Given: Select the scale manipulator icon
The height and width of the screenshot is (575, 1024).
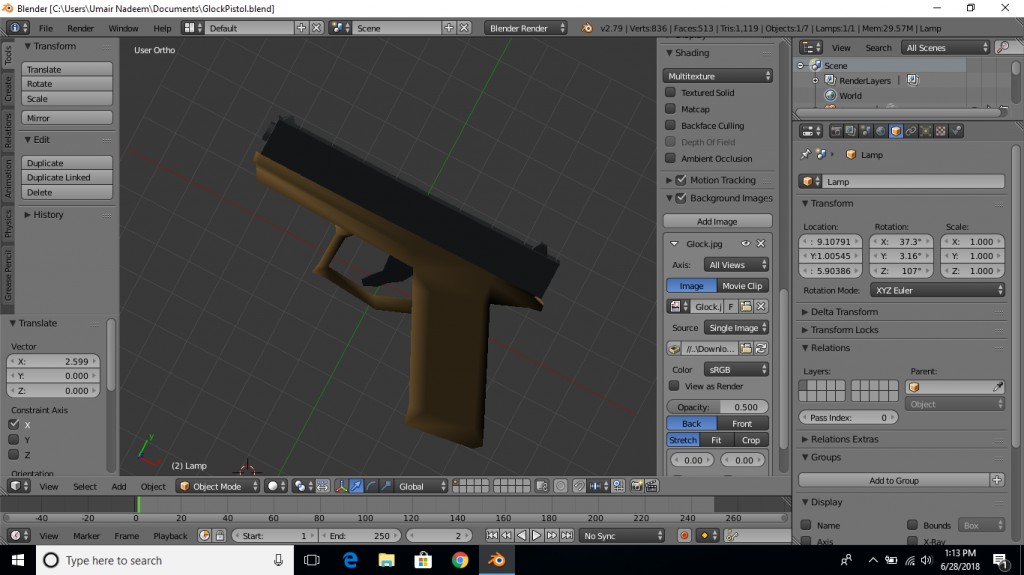Looking at the screenshot, I should (386, 486).
